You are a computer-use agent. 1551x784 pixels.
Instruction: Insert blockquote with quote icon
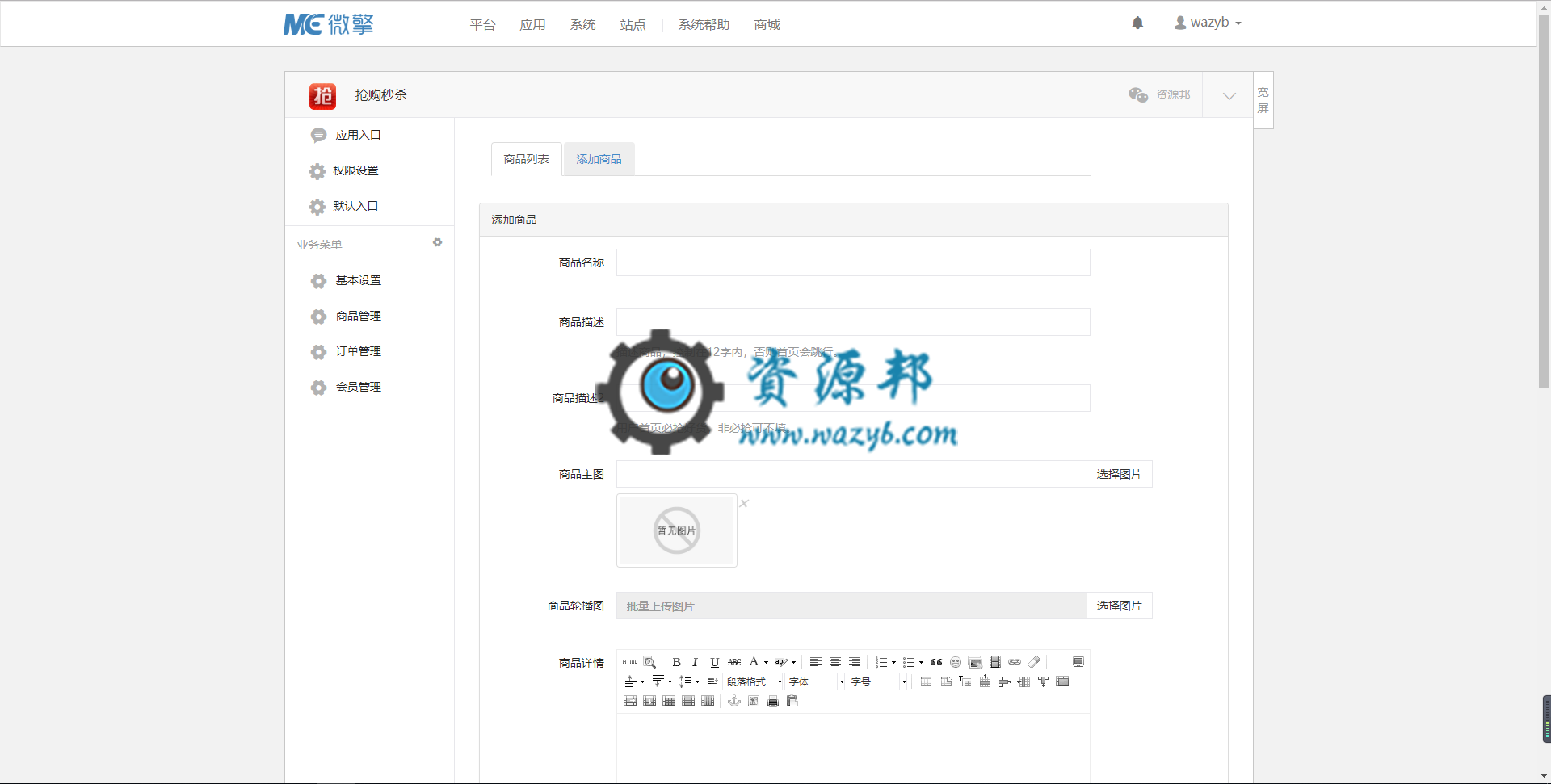click(x=936, y=662)
